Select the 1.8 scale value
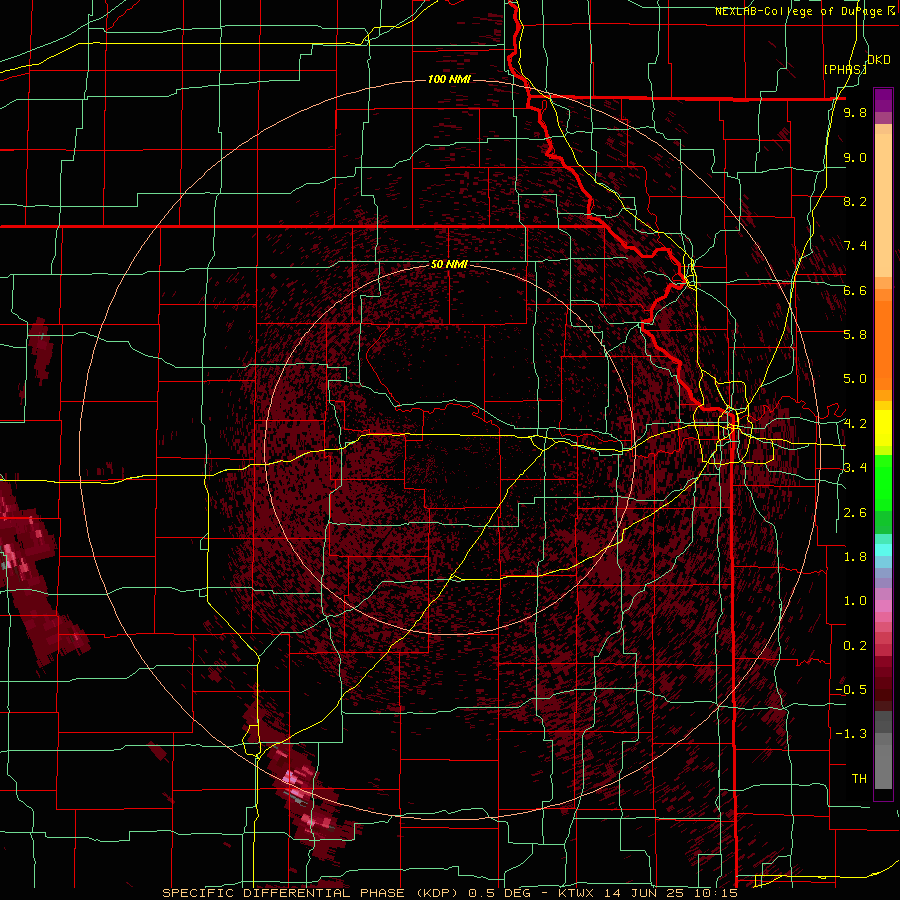Image resolution: width=900 pixels, height=900 pixels. click(x=855, y=557)
